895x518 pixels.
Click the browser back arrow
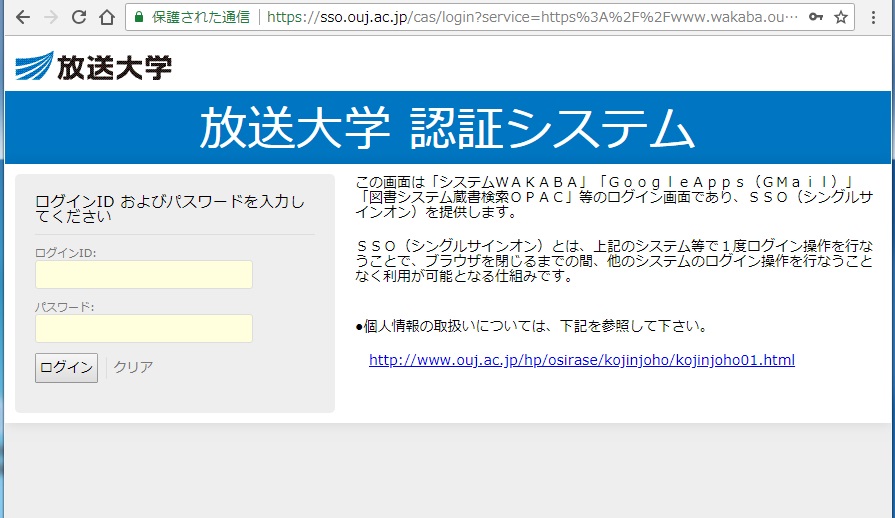(x=23, y=17)
